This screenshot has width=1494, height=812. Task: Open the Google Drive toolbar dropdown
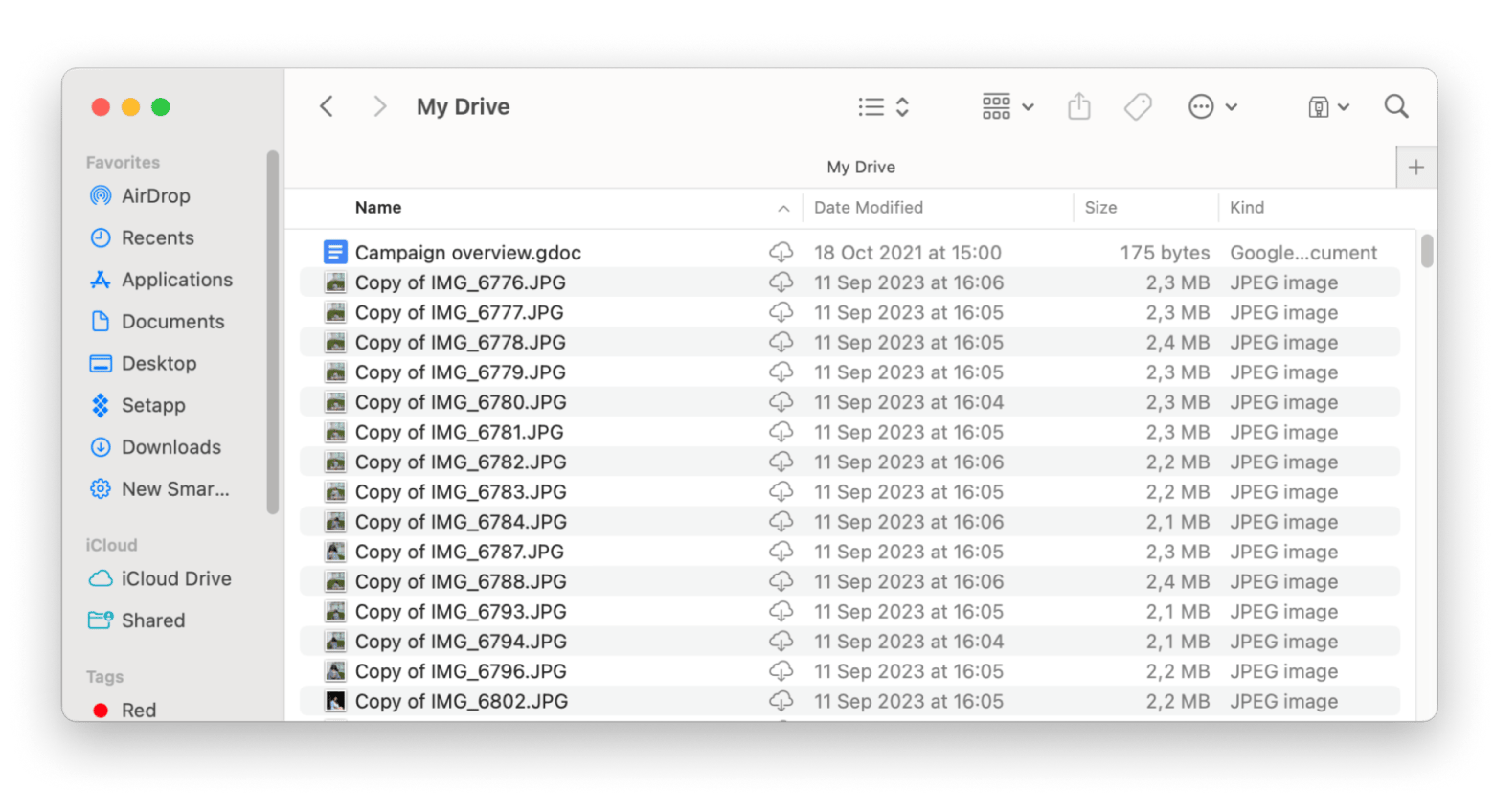click(x=1328, y=106)
